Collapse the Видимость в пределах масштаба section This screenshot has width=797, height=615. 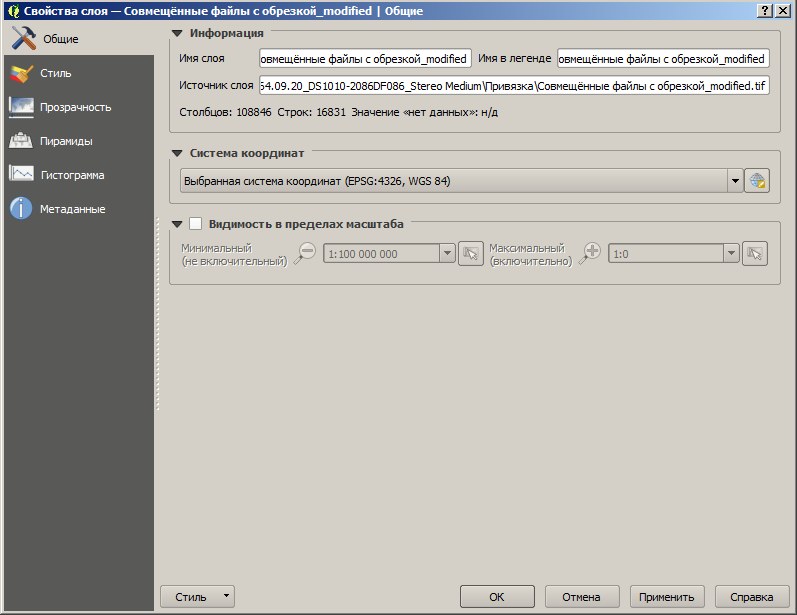click(x=177, y=224)
